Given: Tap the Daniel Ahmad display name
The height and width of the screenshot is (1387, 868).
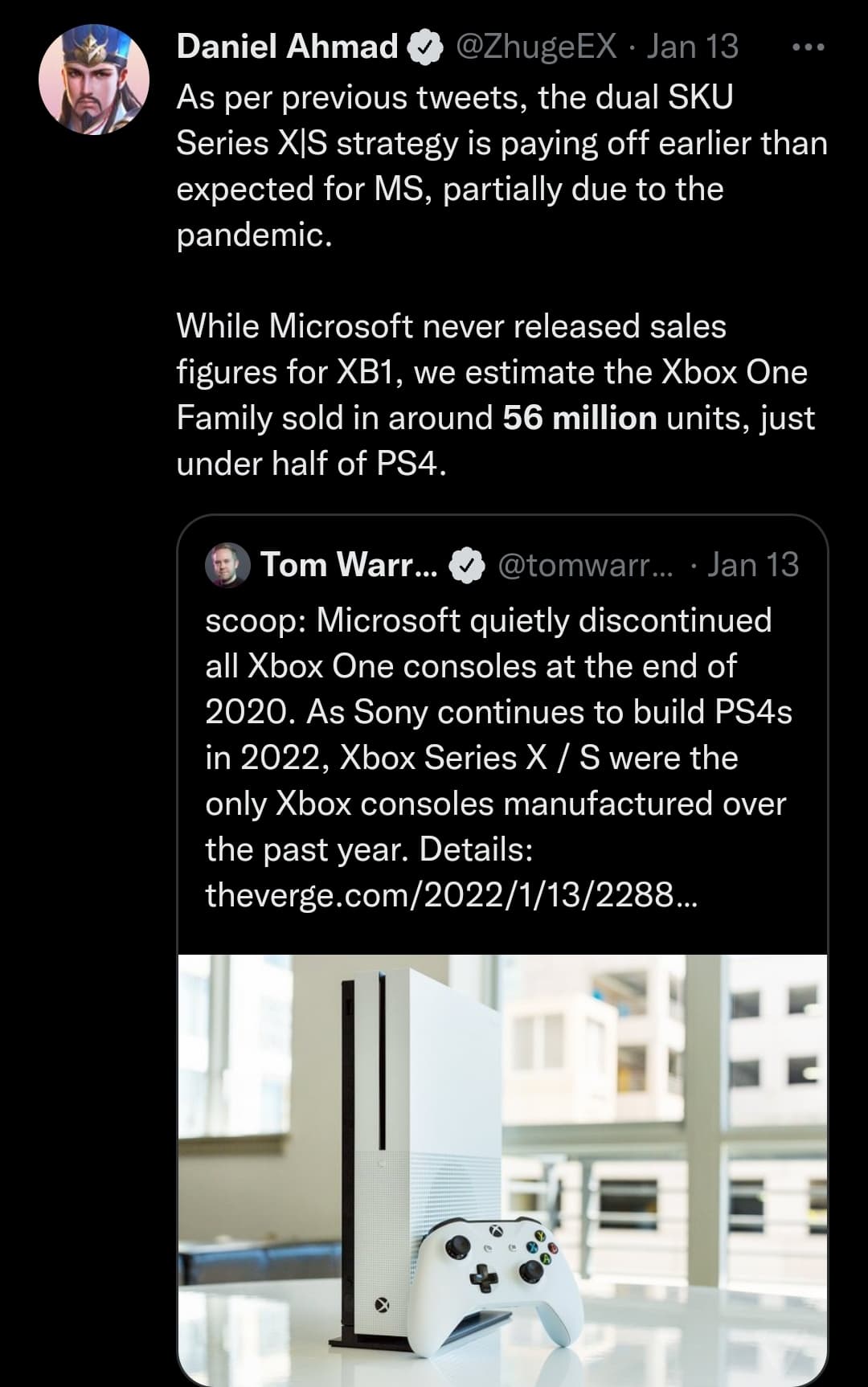Looking at the screenshot, I should (287, 47).
